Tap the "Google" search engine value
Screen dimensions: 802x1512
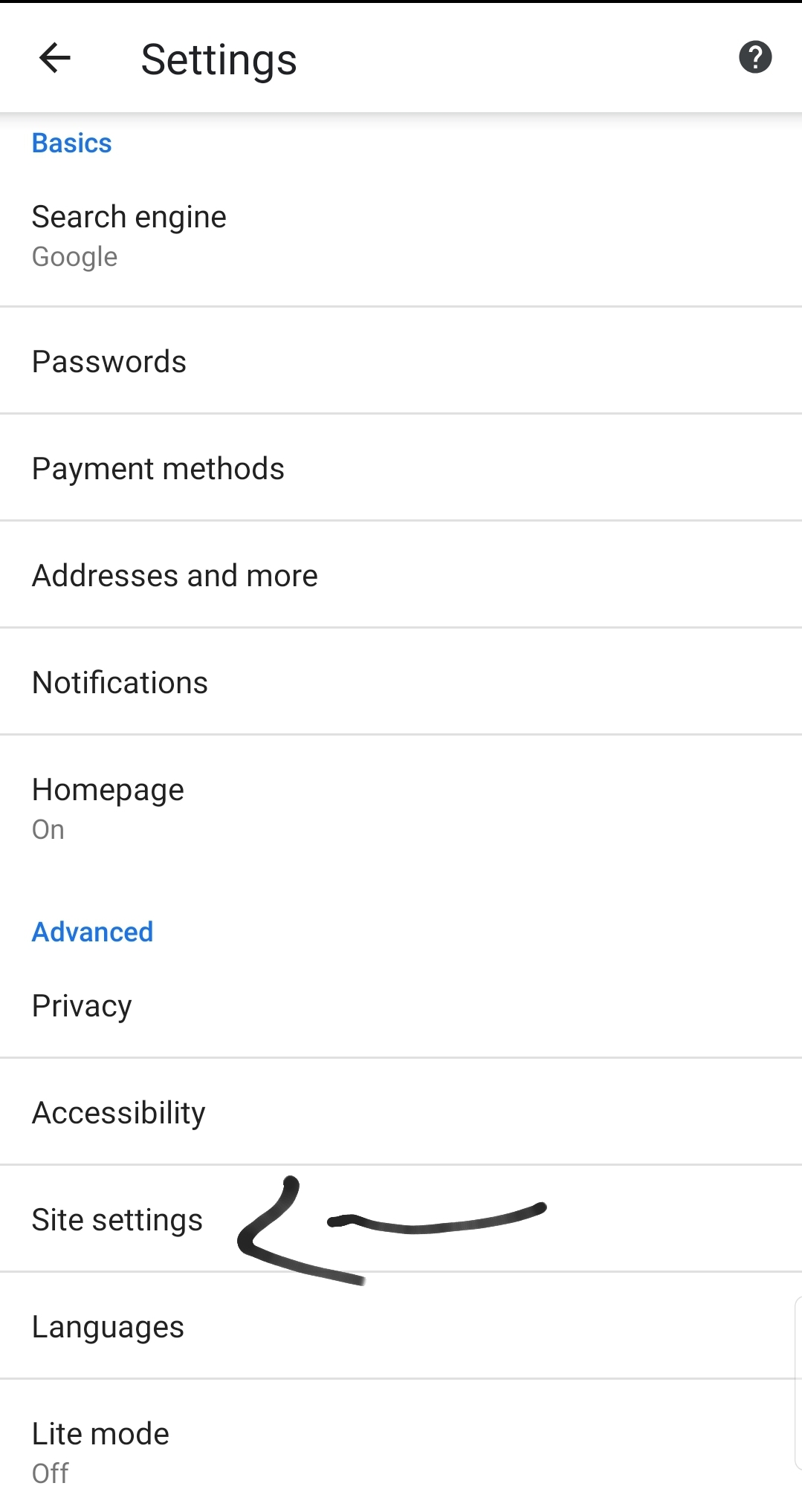74,257
